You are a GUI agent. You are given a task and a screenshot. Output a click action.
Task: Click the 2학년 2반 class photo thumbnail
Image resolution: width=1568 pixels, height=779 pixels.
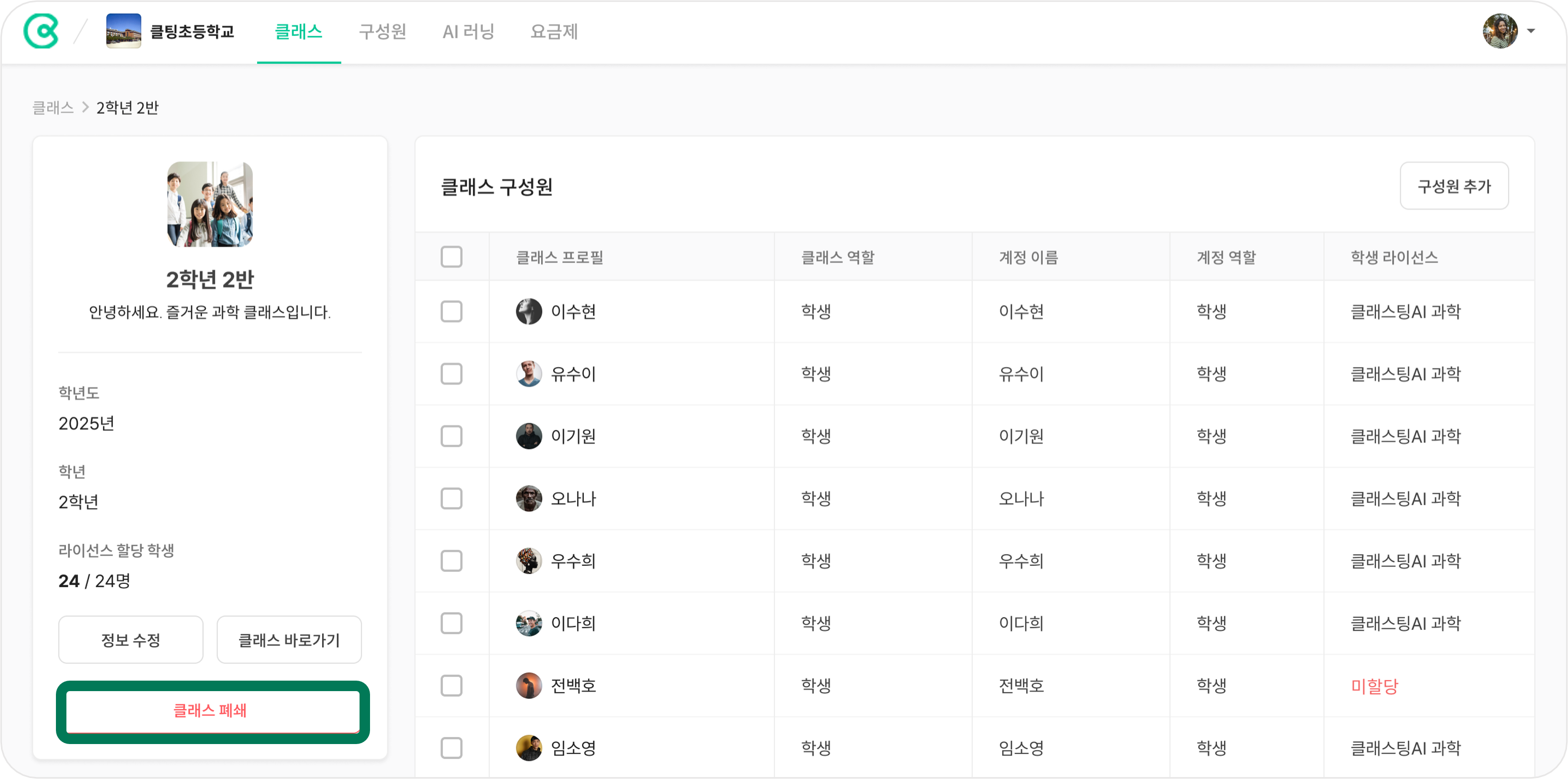(x=210, y=204)
